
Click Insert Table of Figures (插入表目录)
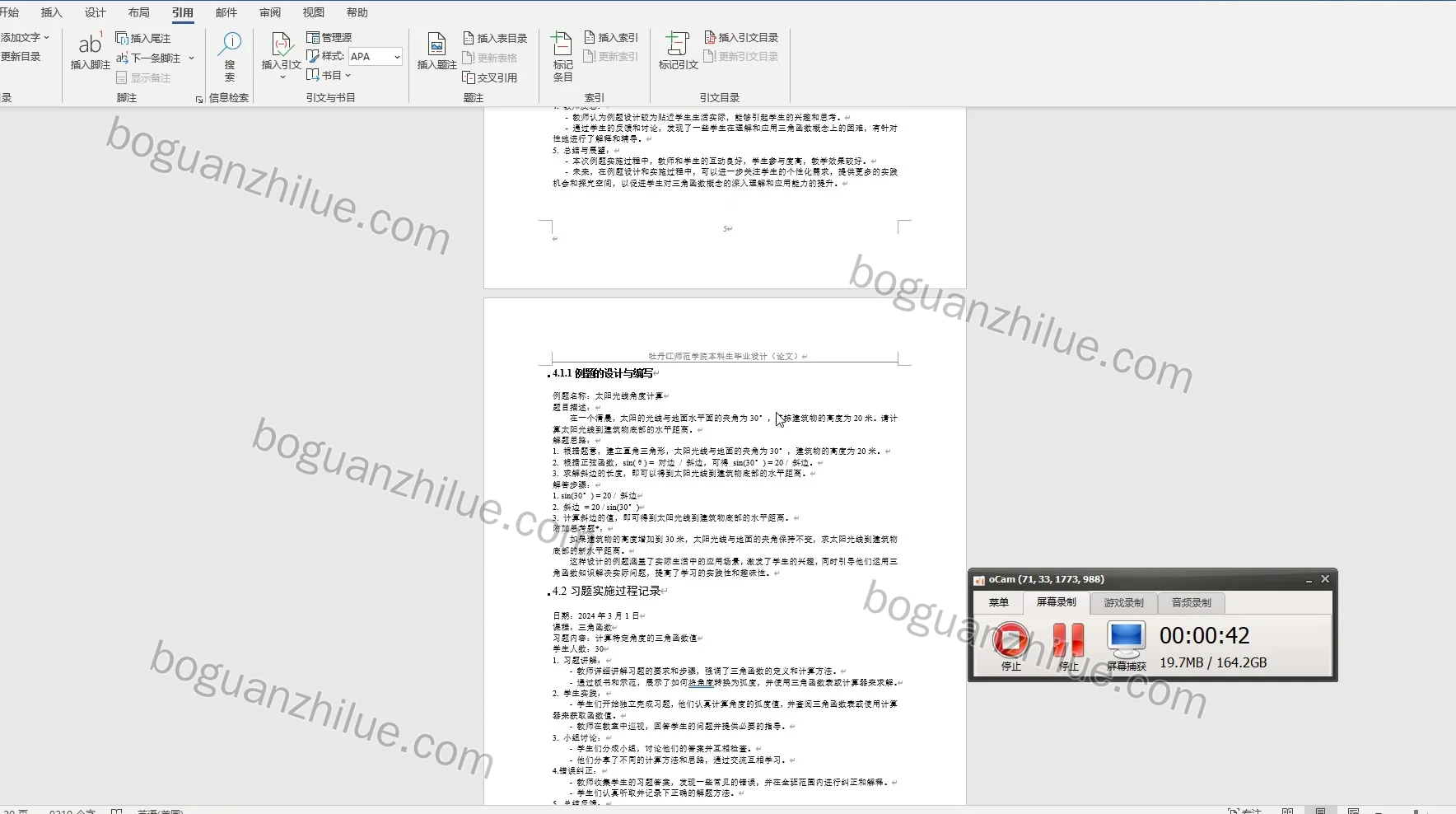tap(495, 38)
